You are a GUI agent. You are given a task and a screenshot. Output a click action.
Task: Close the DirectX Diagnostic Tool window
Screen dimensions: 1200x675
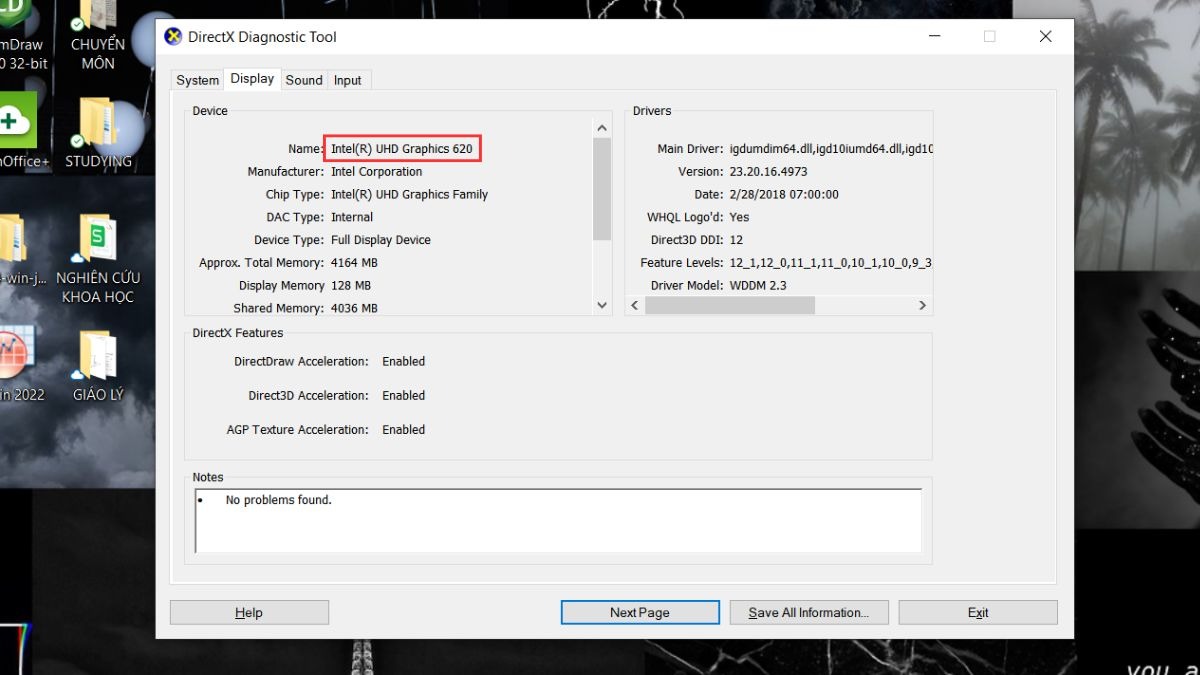pos(1045,37)
